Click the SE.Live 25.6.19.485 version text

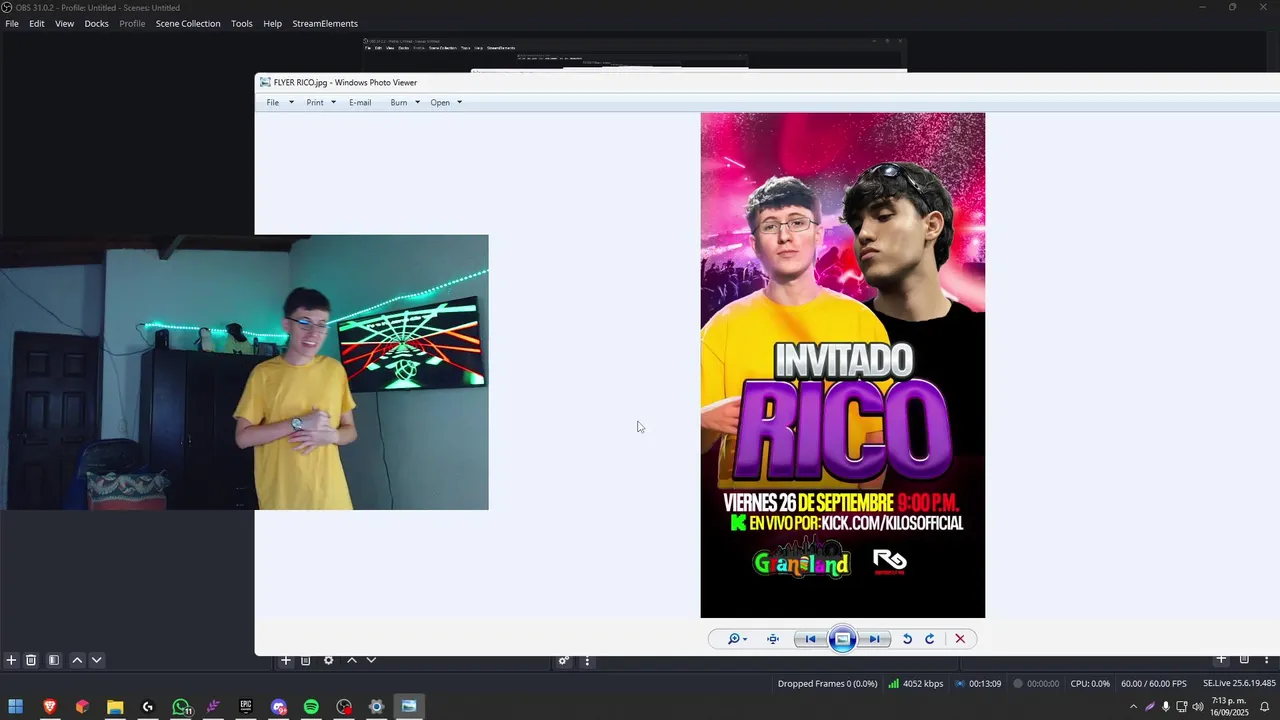click(x=1239, y=684)
